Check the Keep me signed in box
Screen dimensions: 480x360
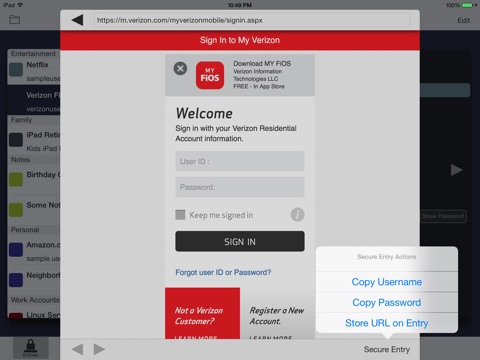pyautogui.click(x=180, y=215)
